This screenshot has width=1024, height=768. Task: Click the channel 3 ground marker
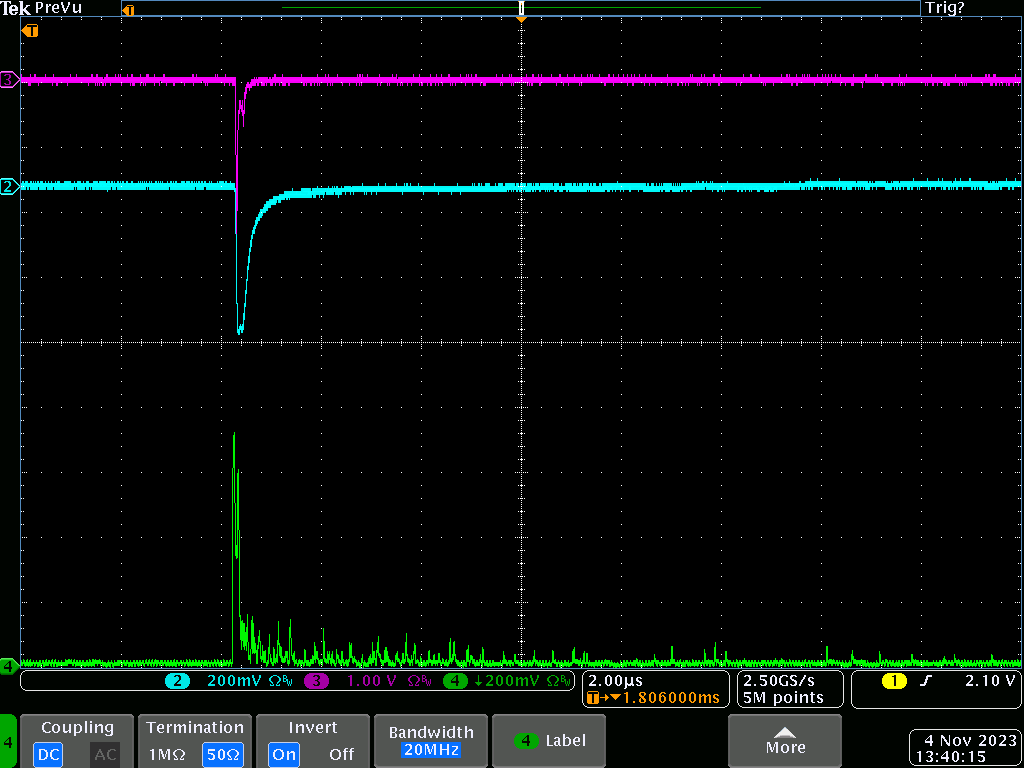tap(9, 80)
